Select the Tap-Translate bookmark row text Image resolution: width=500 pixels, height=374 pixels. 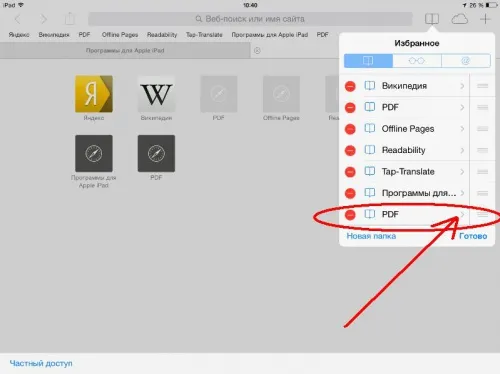[408, 172]
